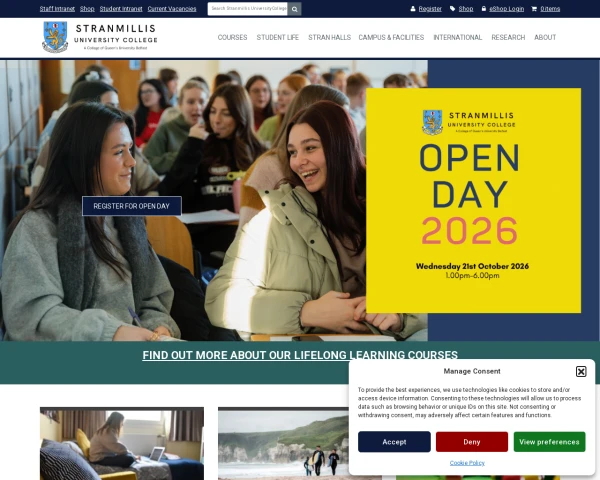
Task: Click the yellow Open Day 2026 poster
Action: [x=473, y=200]
